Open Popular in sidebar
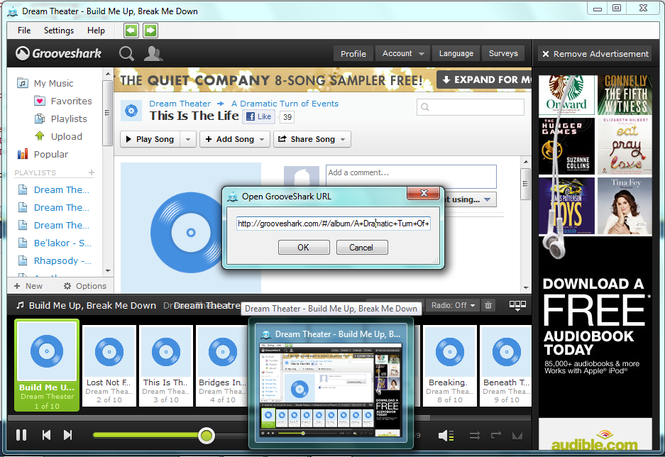 pyautogui.click(x=42, y=154)
